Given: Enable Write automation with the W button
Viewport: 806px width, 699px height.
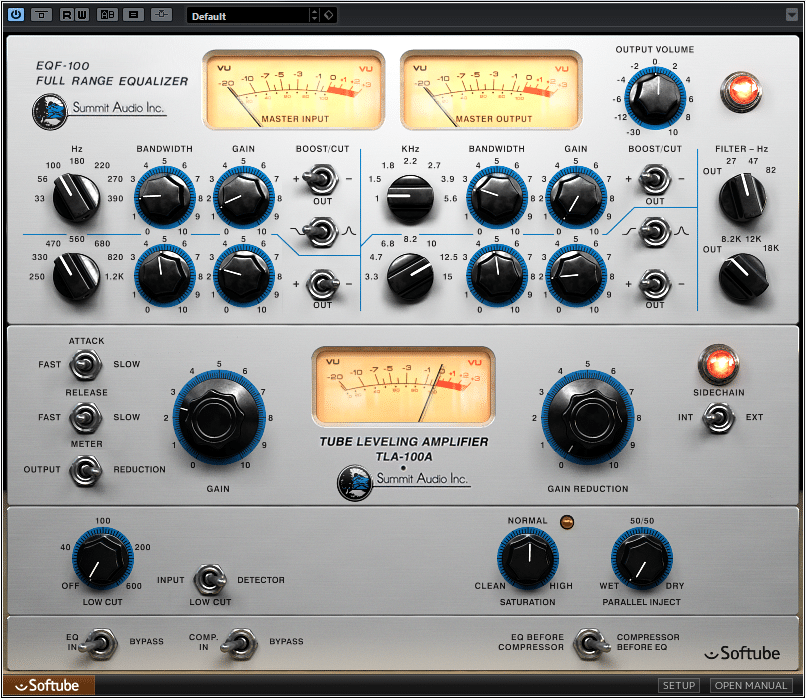Looking at the screenshot, I should pyautogui.click(x=81, y=15).
